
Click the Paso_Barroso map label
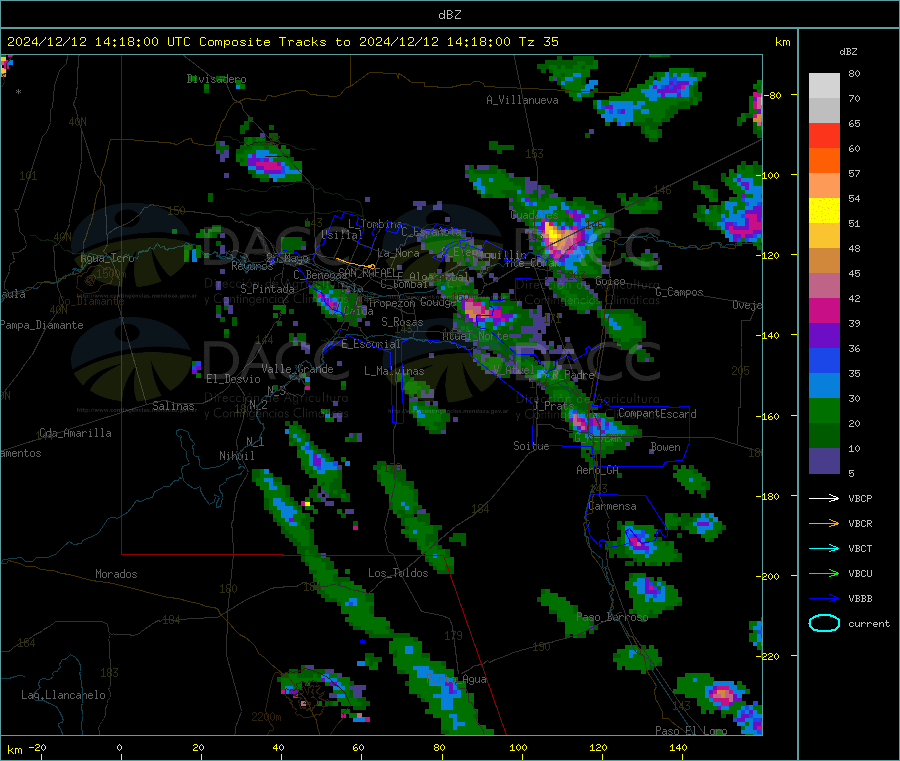pyautogui.click(x=612, y=617)
